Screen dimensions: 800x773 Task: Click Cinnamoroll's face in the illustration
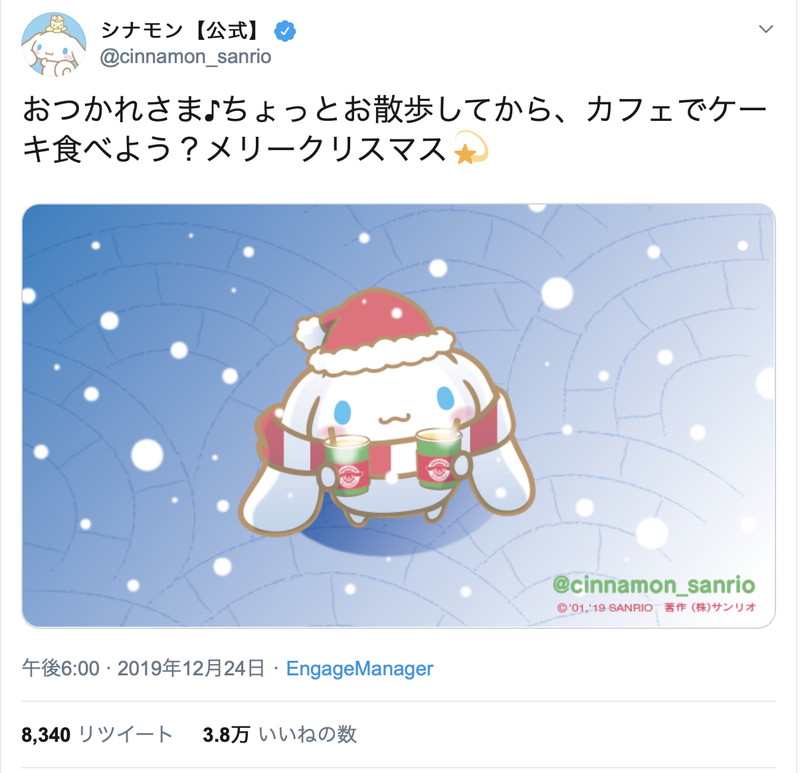(x=392, y=403)
